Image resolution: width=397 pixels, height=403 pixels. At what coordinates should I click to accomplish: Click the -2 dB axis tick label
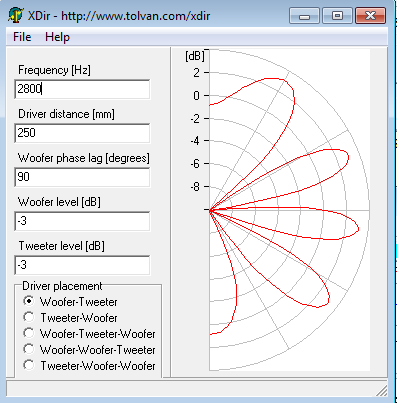pyautogui.click(x=195, y=118)
